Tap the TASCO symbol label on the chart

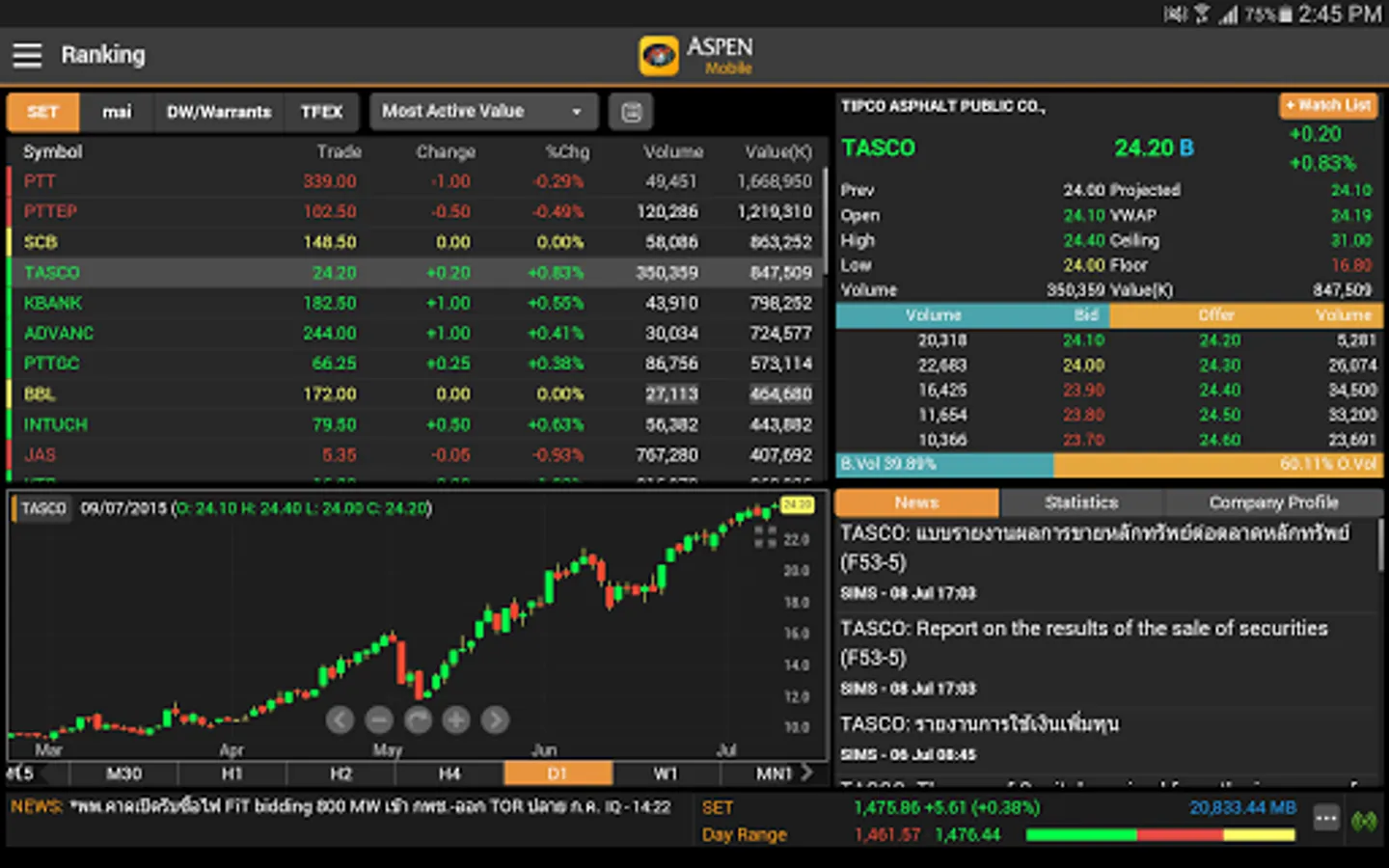point(44,508)
